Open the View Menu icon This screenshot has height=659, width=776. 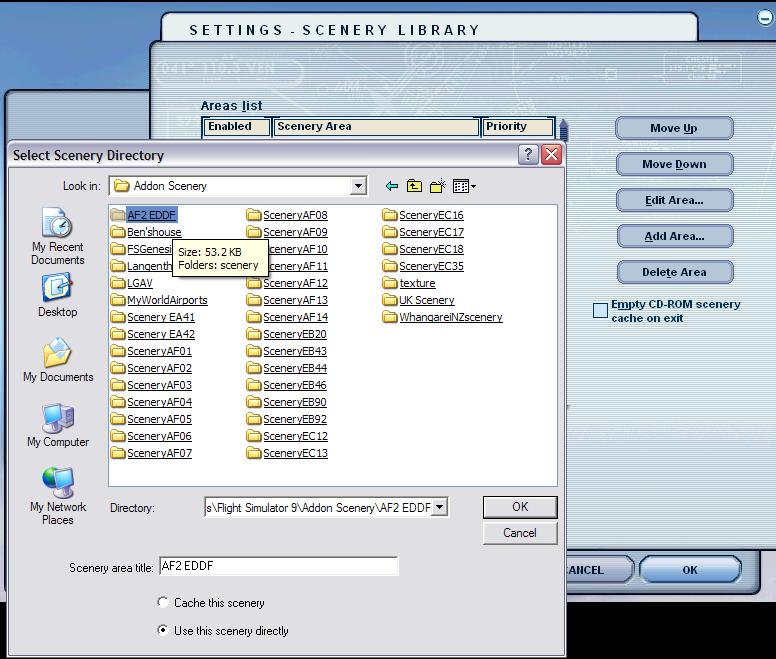coord(463,186)
